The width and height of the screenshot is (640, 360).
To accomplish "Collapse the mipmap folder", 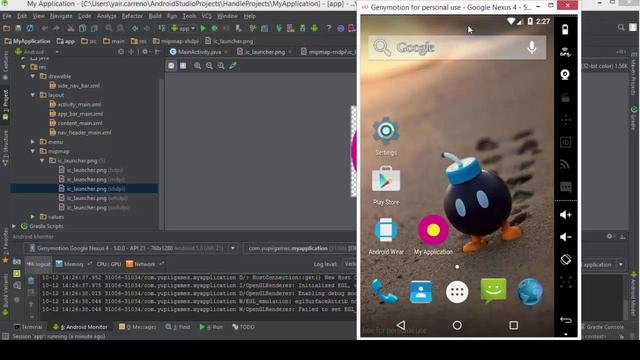I will pyautogui.click(x=33, y=151).
